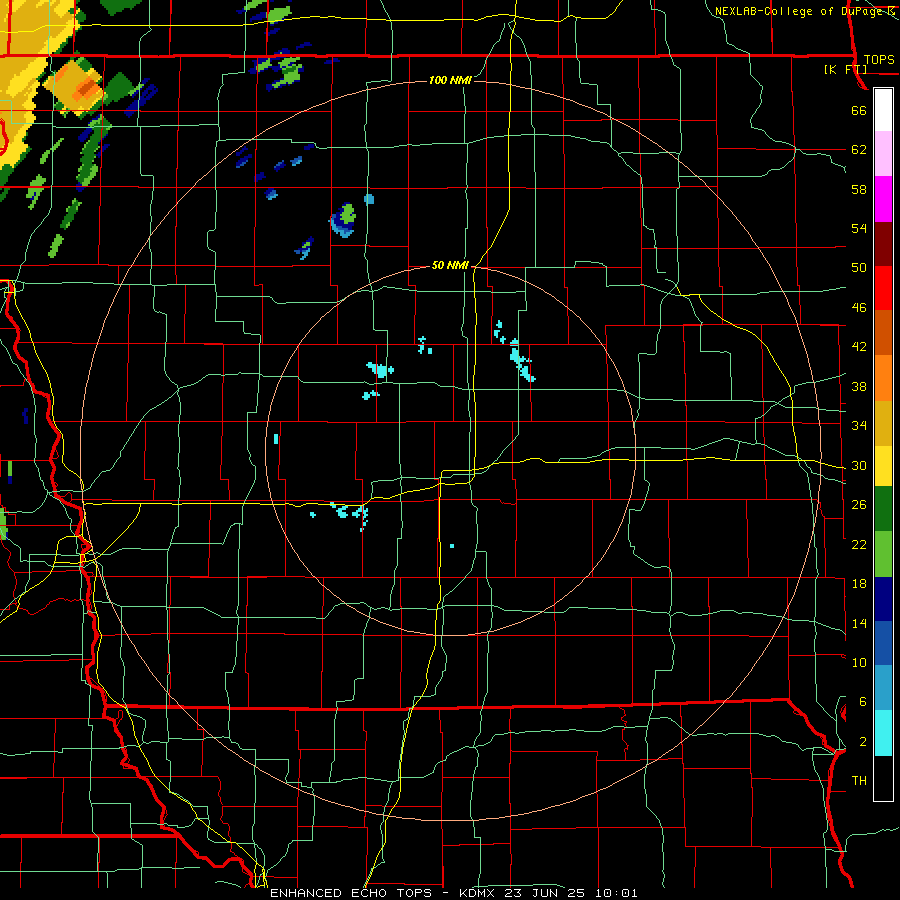Screen dimensions: 900x900
Task: Select the navy blue legend swatch
Action: pos(883,599)
